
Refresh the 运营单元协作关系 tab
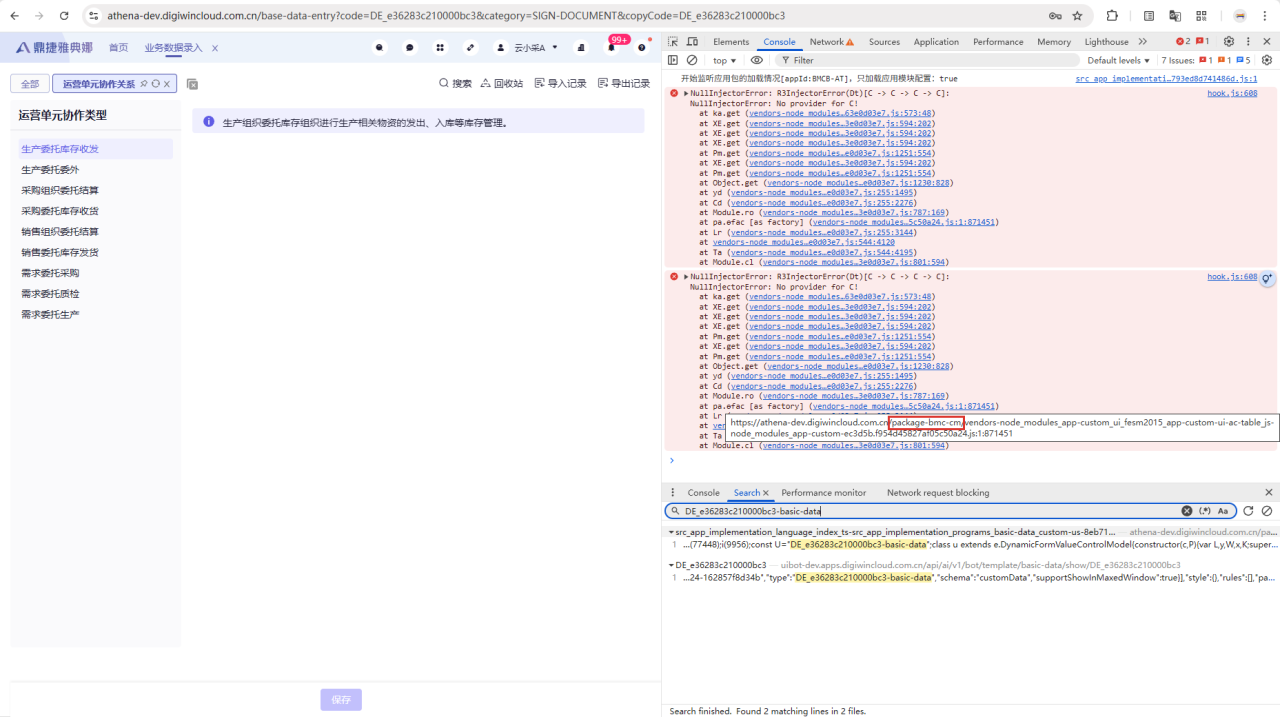click(156, 84)
